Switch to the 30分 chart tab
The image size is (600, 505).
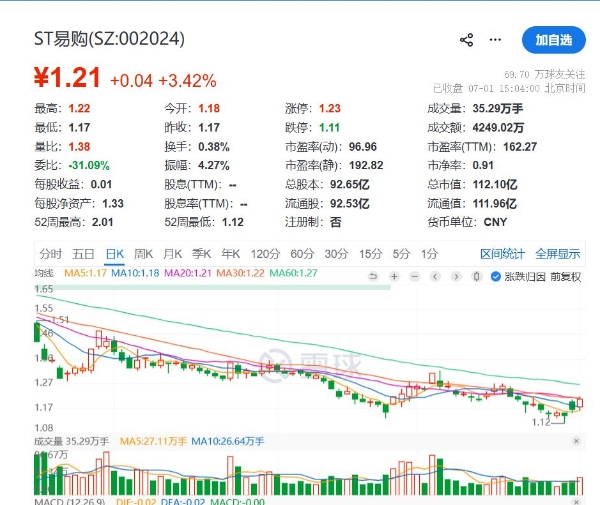(x=336, y=254)
